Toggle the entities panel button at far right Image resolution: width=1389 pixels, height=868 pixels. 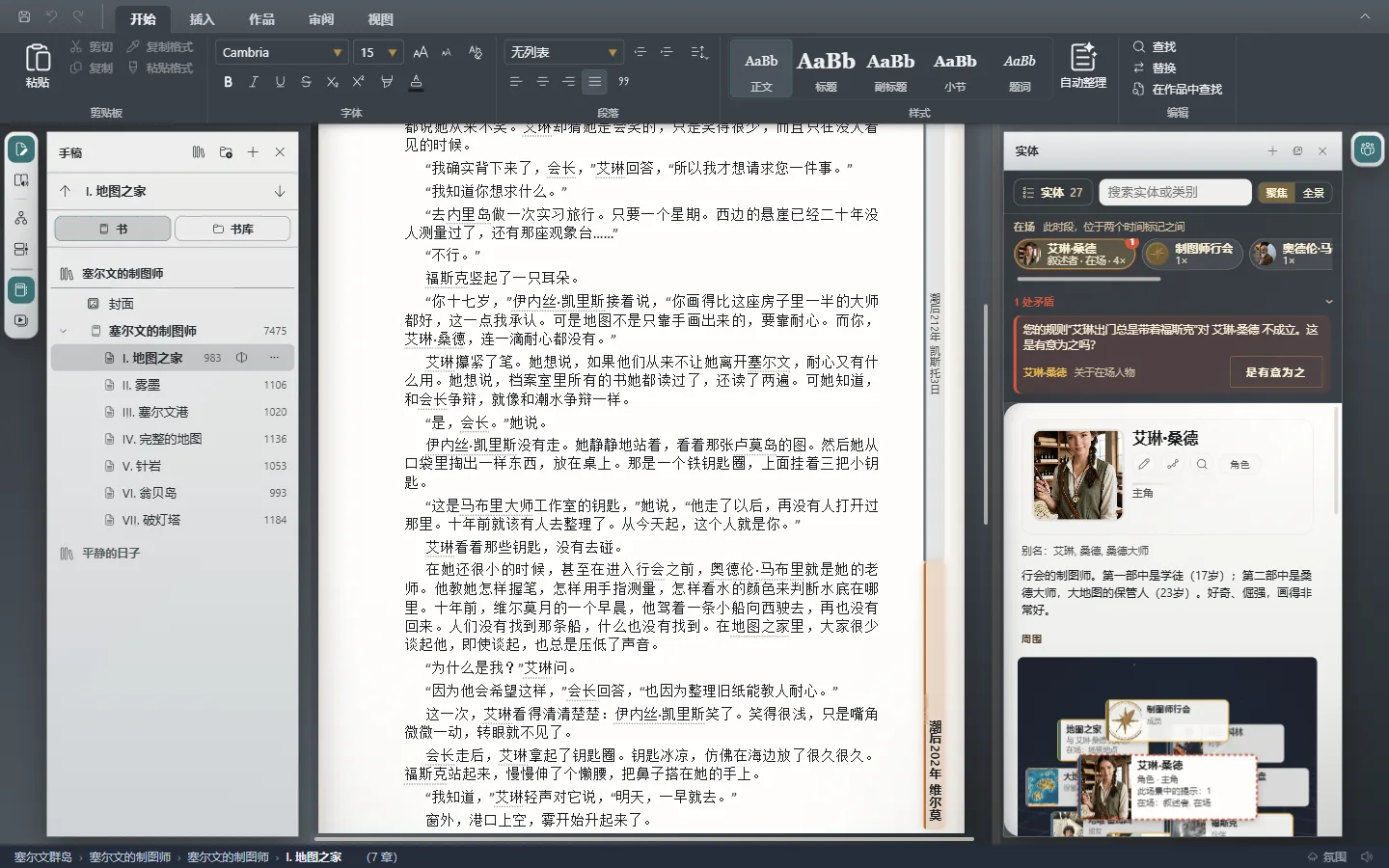point(1367,149)
